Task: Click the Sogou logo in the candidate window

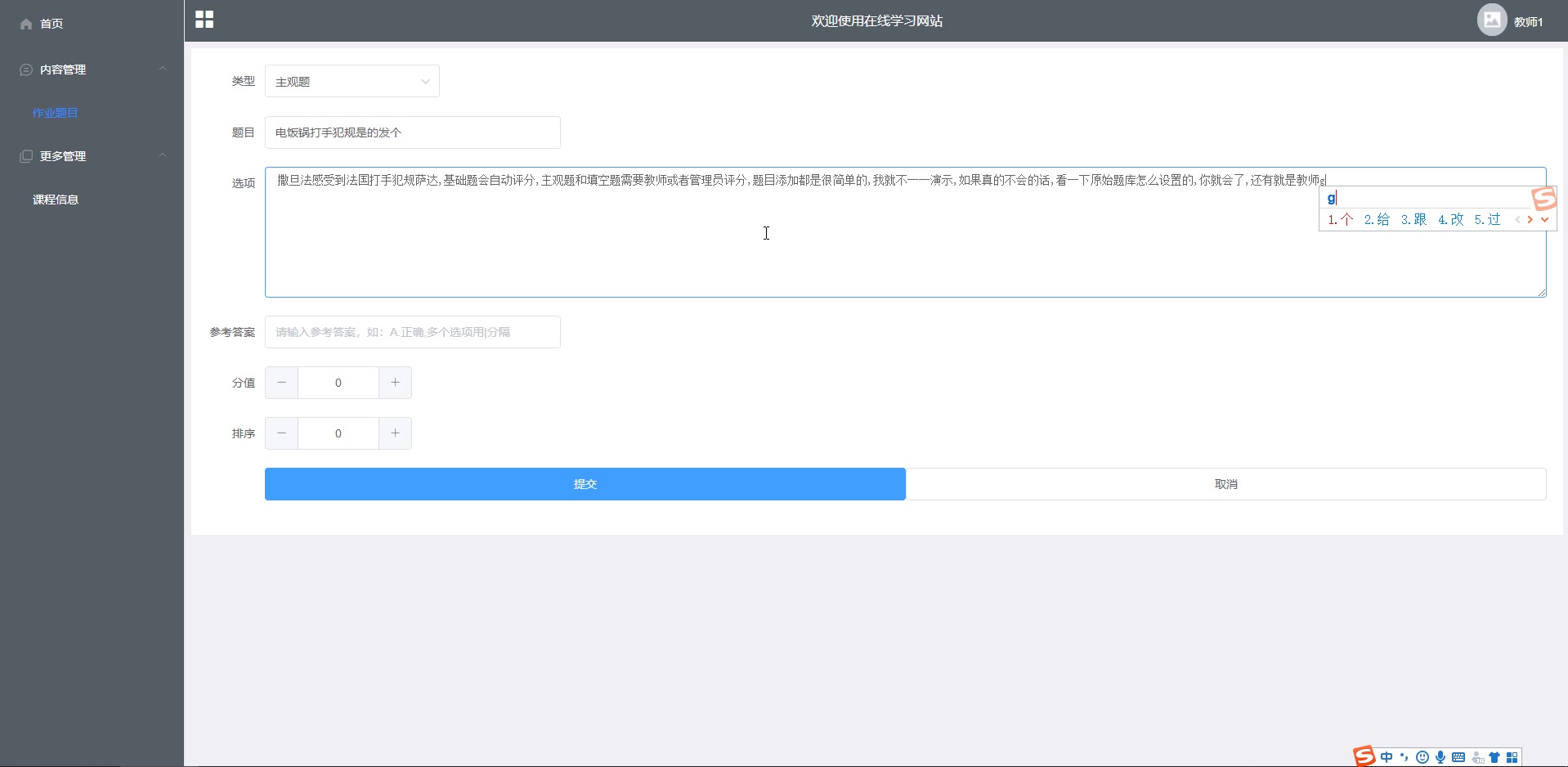Action: (x=1543, y=198)
